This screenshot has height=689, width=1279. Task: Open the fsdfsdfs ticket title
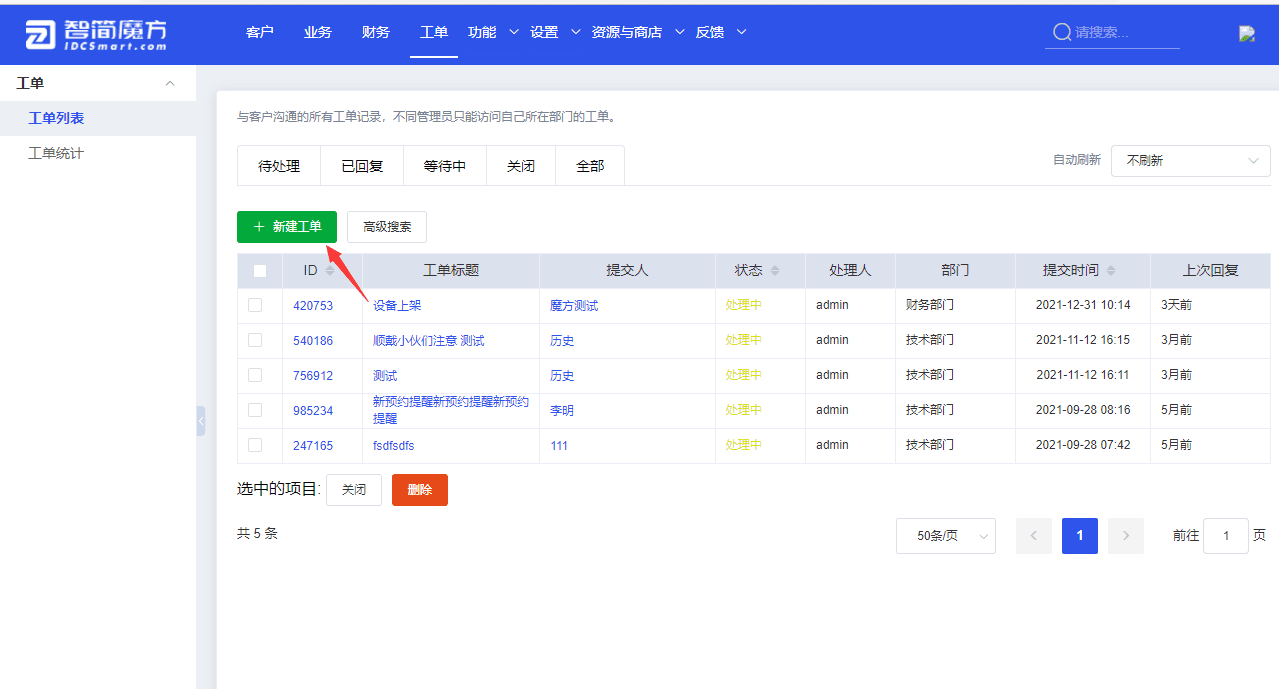coord(393,446)
